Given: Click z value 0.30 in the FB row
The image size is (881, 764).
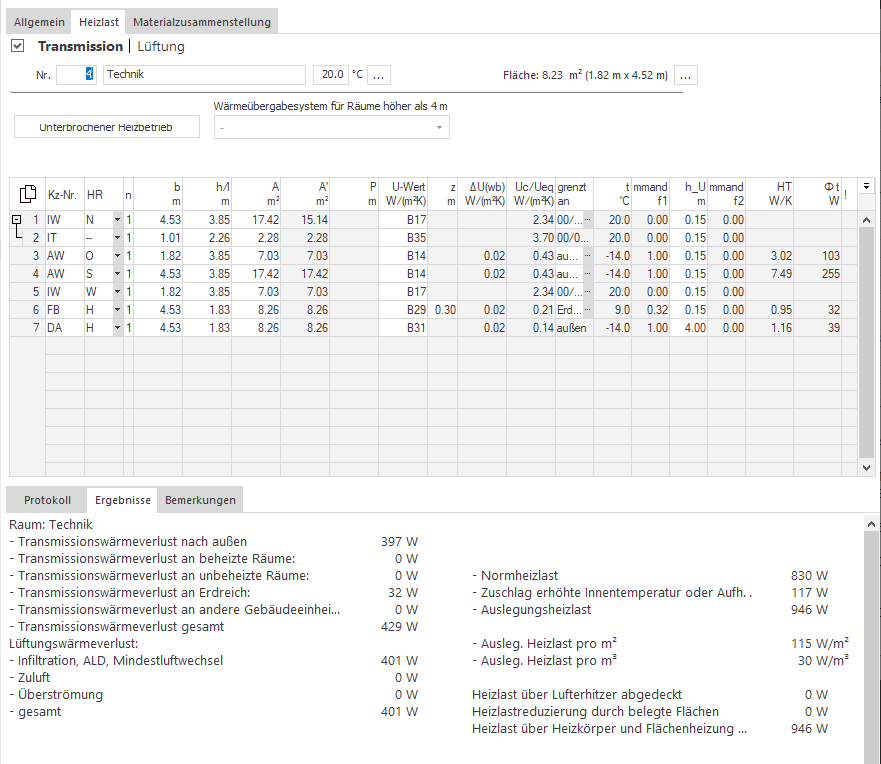Looking at the screenshot, I should point(443,310).
